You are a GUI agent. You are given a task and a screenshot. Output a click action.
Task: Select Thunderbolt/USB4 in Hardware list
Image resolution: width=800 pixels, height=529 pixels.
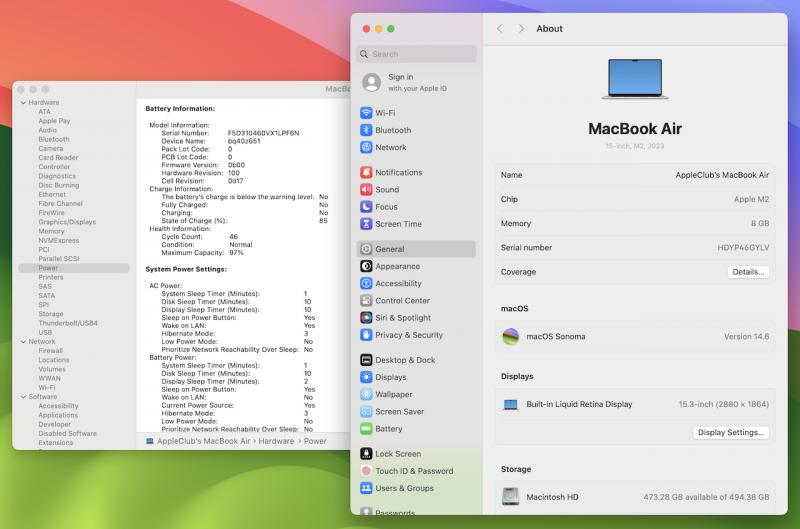pos(68,323)
